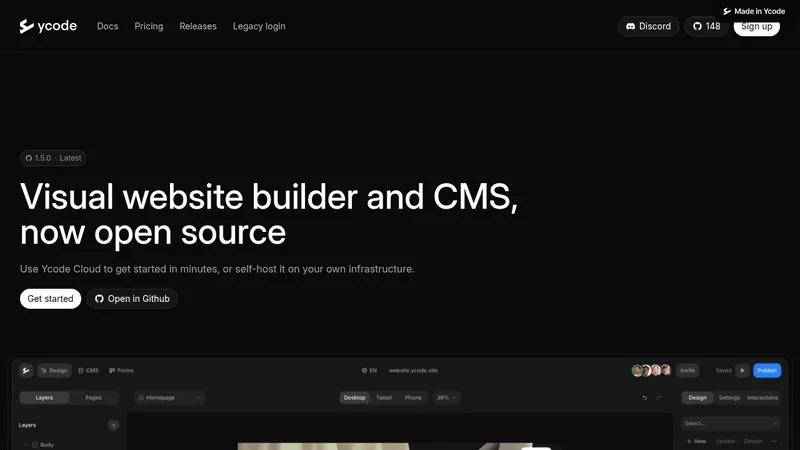Viewport: 800px width, 450px height.
Task: Click the Made in Ycode badge
Action: pos(754,11)
